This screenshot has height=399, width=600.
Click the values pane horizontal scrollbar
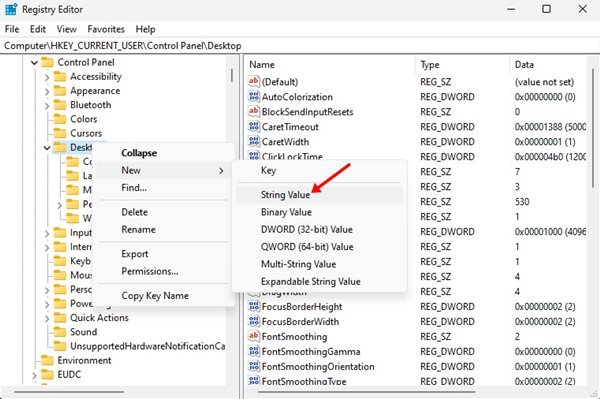click(x=367, y=392)
